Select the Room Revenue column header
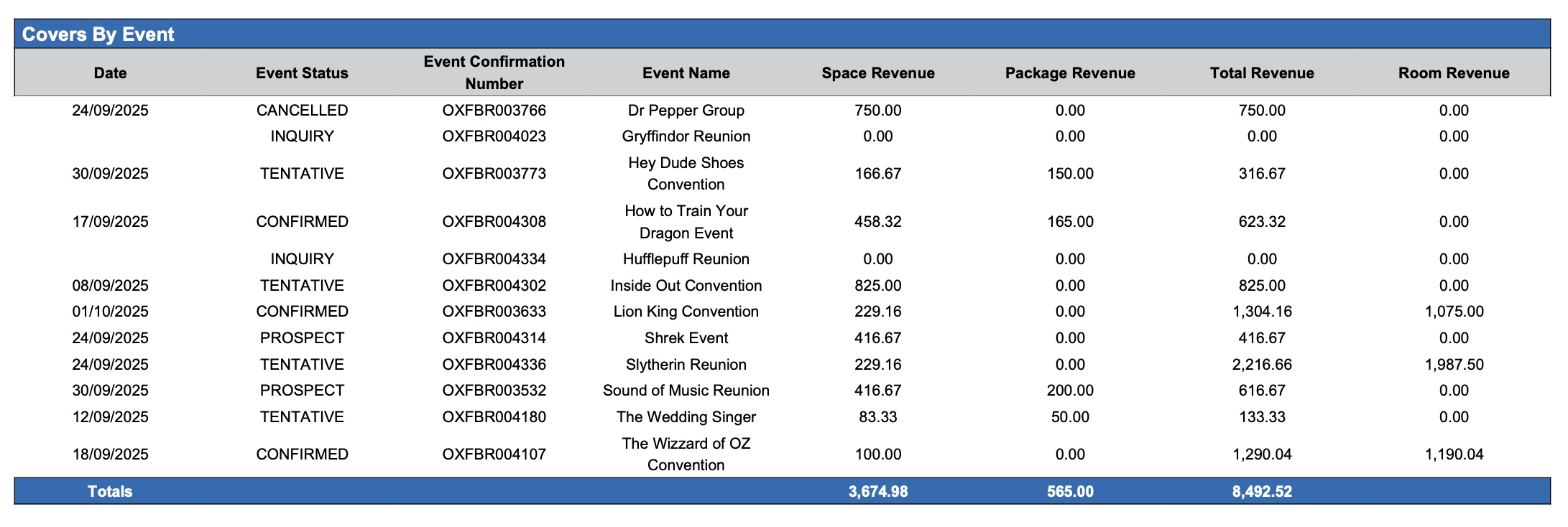Viewport: 1568px width, 527px height. pyautogui.click(x=1453, y=73)
